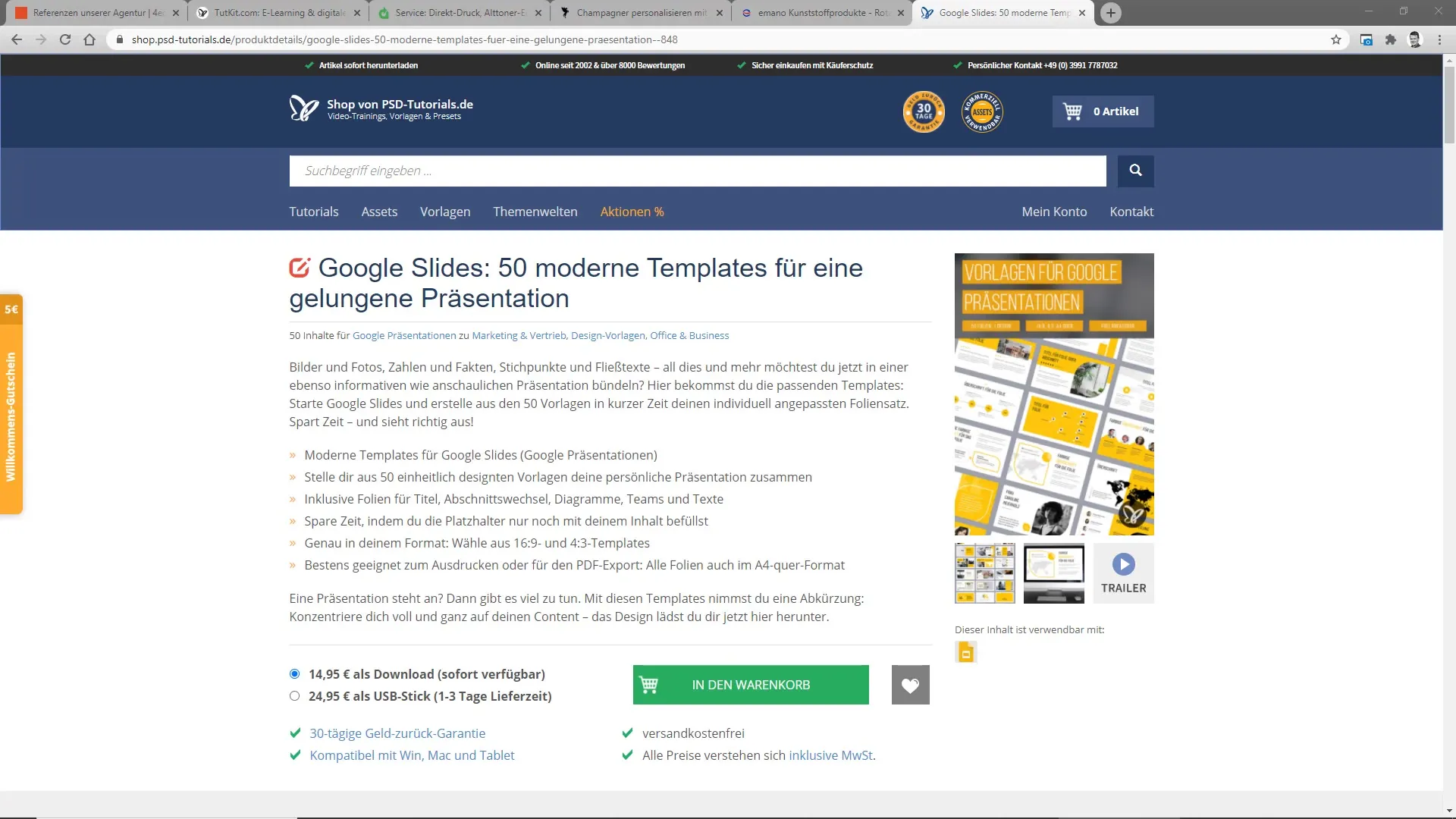Click the browser reload button

coord(65,39)
